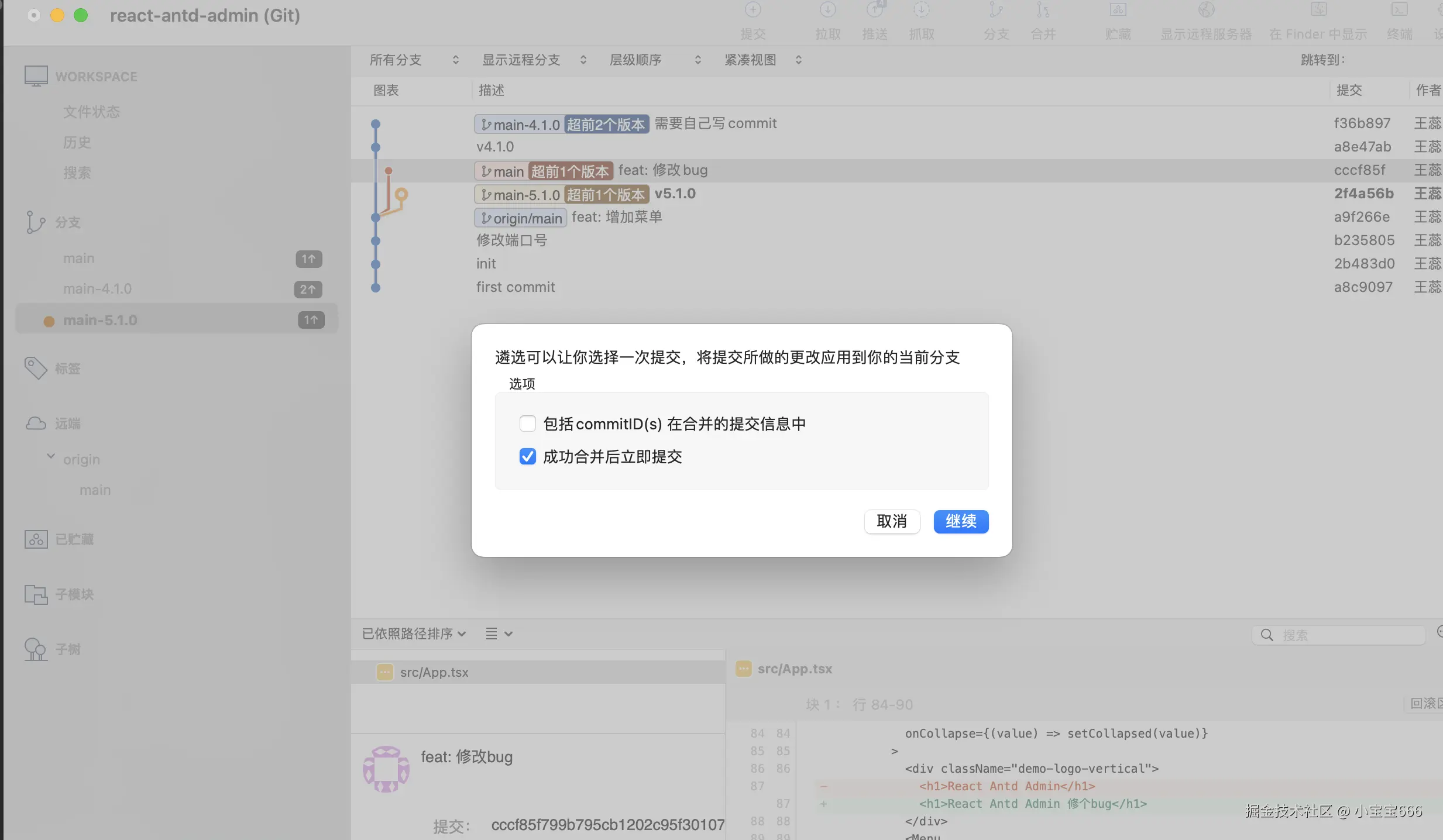Open the 层级顺序 dropdown
Screen dimensions: 1443x840
coord(655,60)
